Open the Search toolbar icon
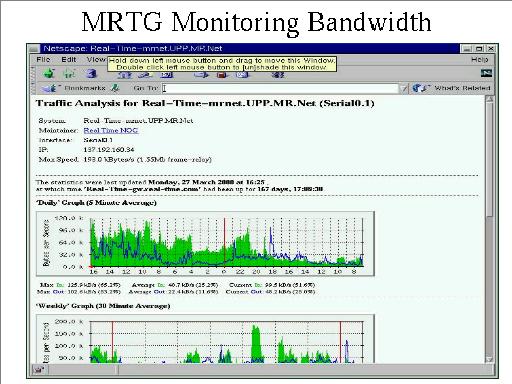Screen dimensions: 512x384 point(144,75)
